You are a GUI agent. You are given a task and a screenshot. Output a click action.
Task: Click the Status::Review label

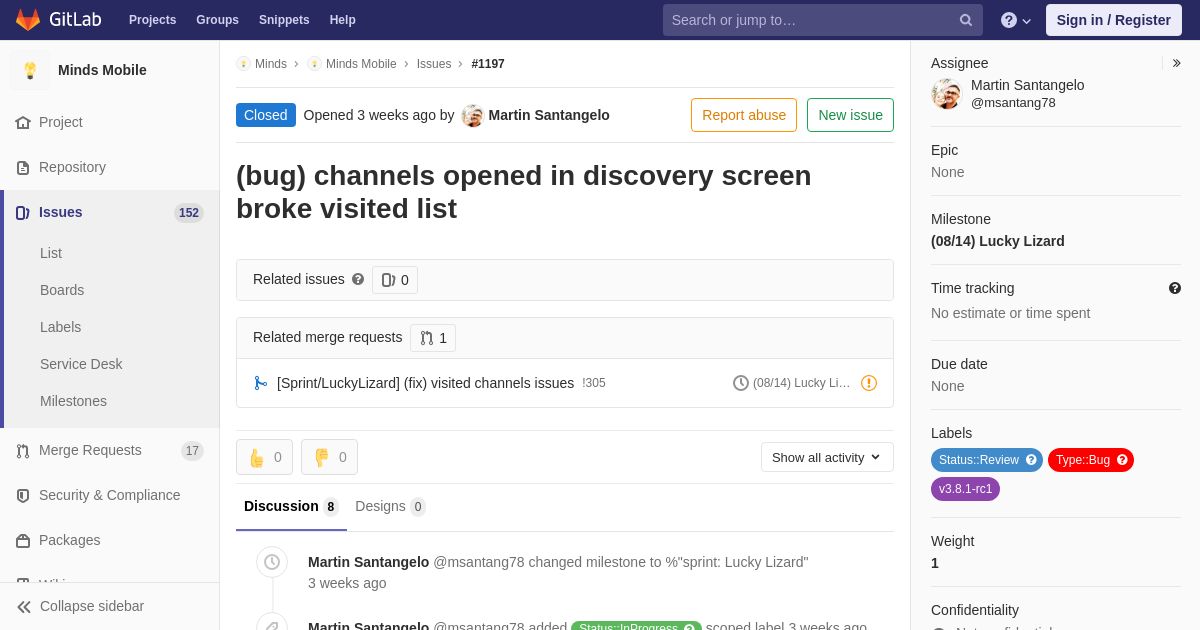pos(978,460)
